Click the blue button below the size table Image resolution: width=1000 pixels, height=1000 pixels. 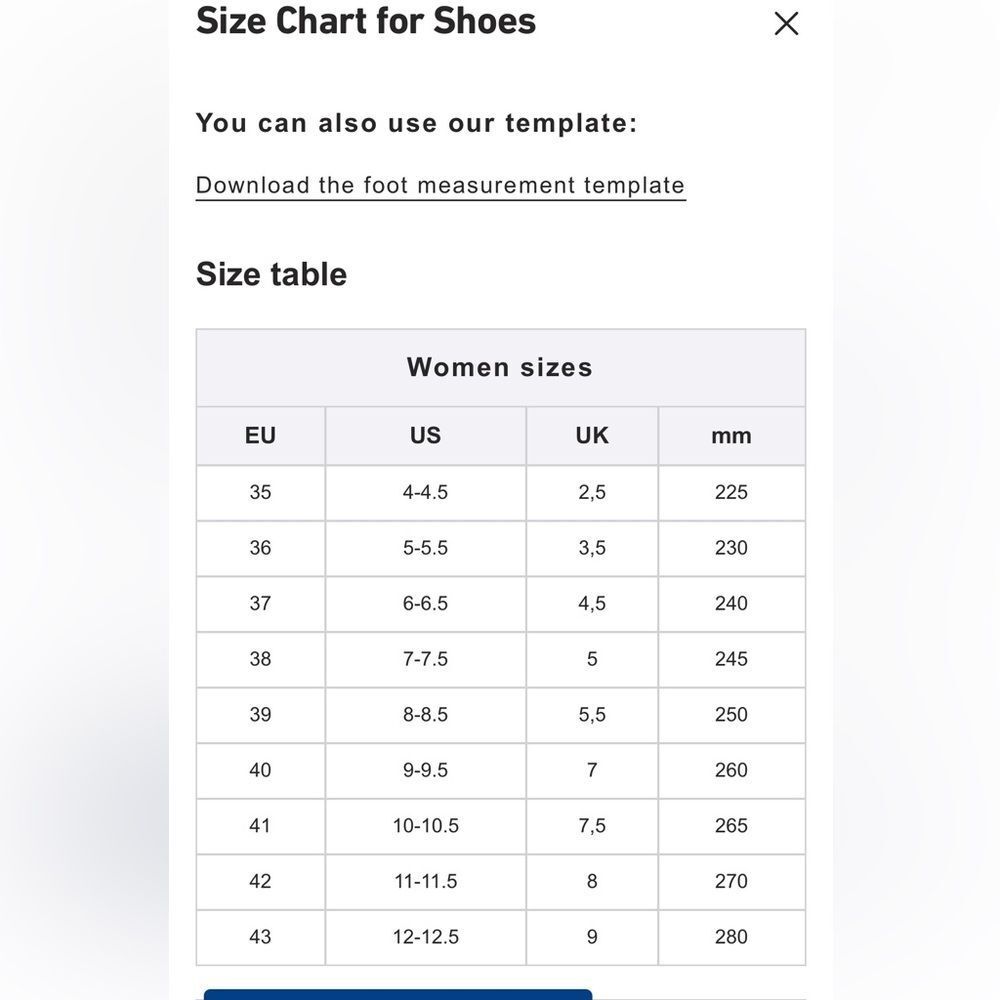tap(398, 994)
